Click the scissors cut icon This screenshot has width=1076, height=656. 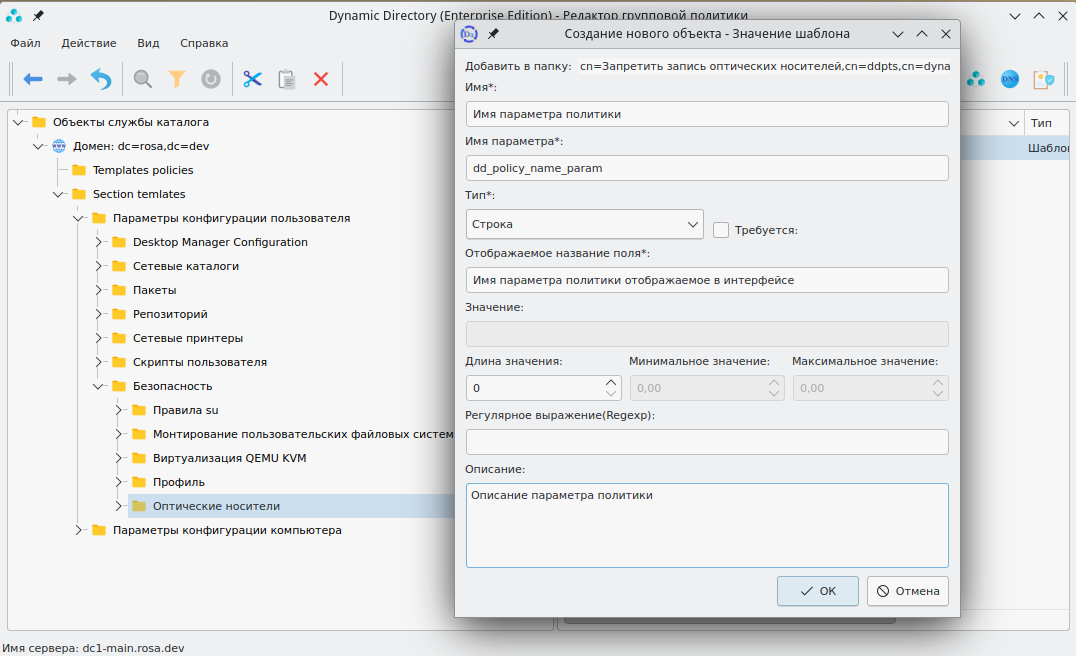pos(252,79)
